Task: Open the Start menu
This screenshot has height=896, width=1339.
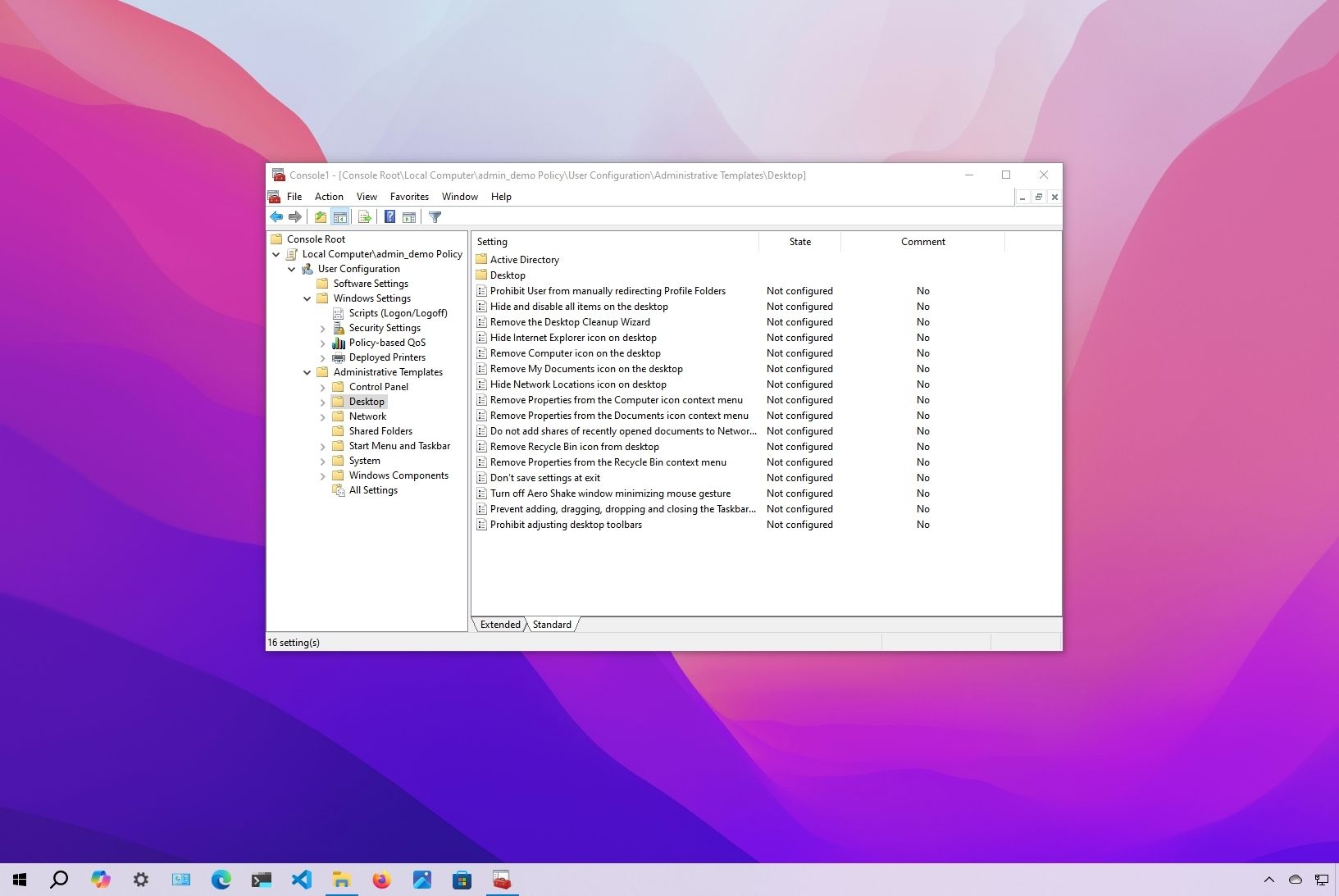Action: tap(17, 880)
